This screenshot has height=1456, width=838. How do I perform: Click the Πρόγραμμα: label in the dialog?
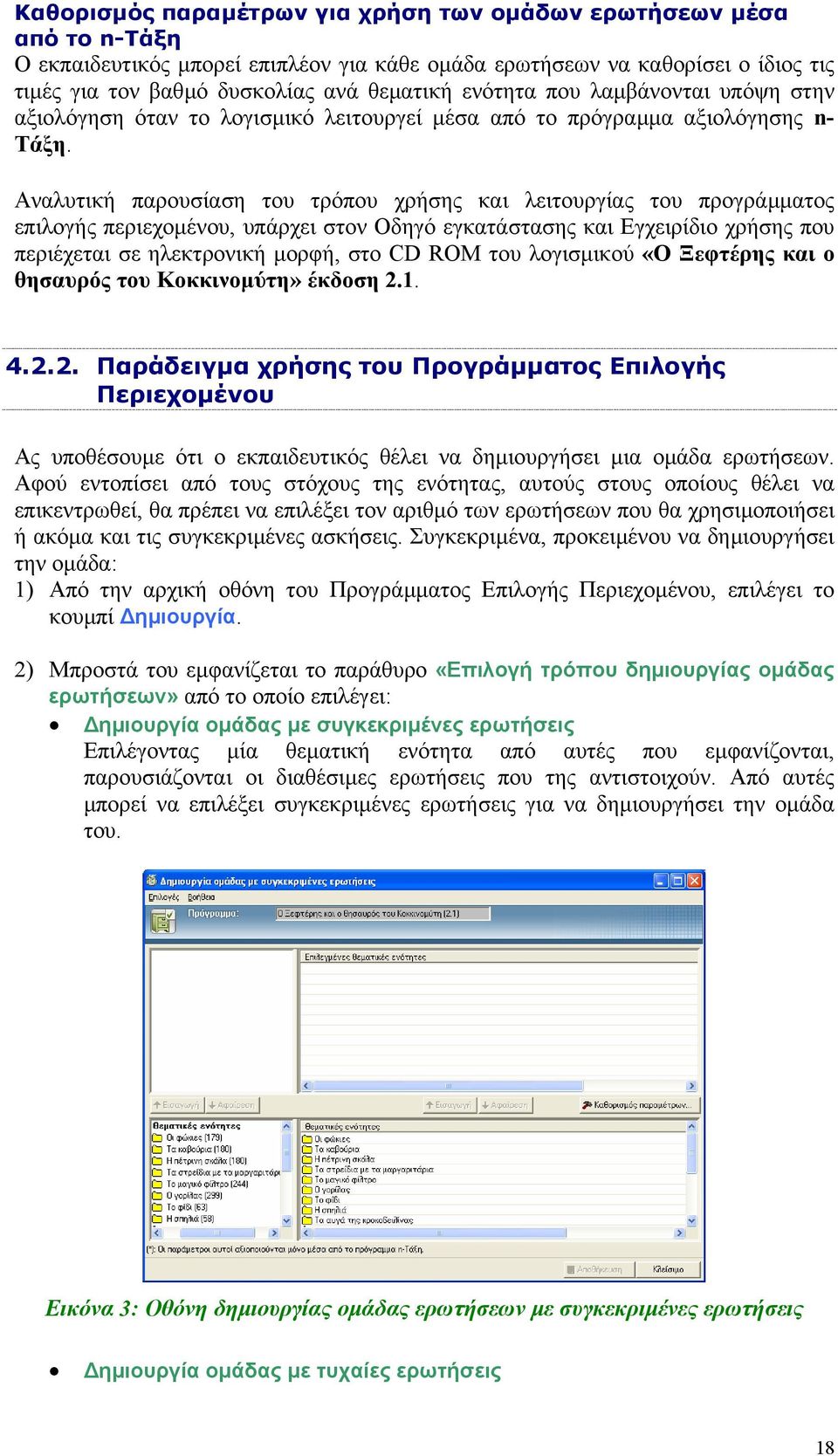tap(213, 913)
